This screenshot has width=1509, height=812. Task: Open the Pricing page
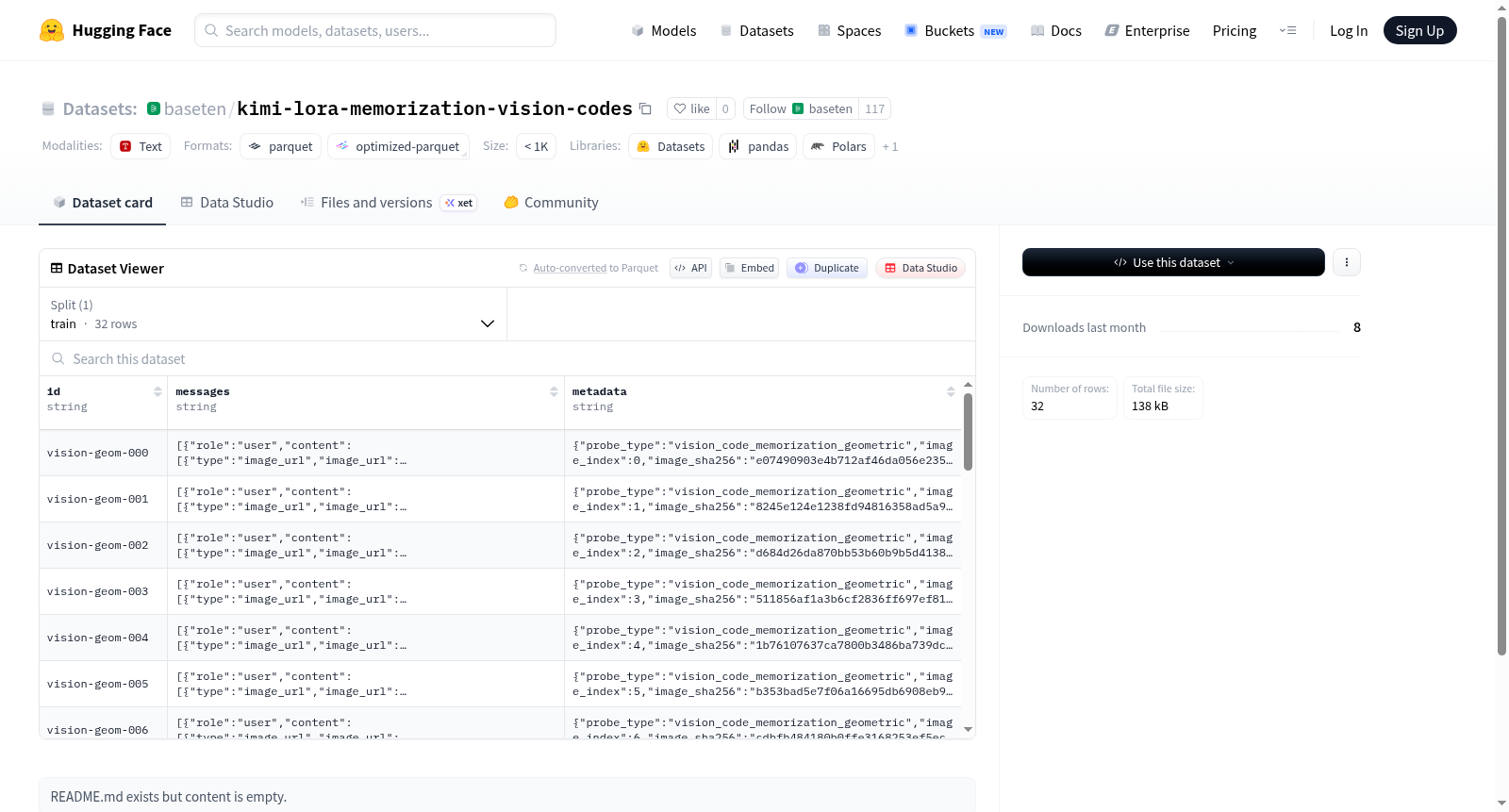click(1235, 31)
